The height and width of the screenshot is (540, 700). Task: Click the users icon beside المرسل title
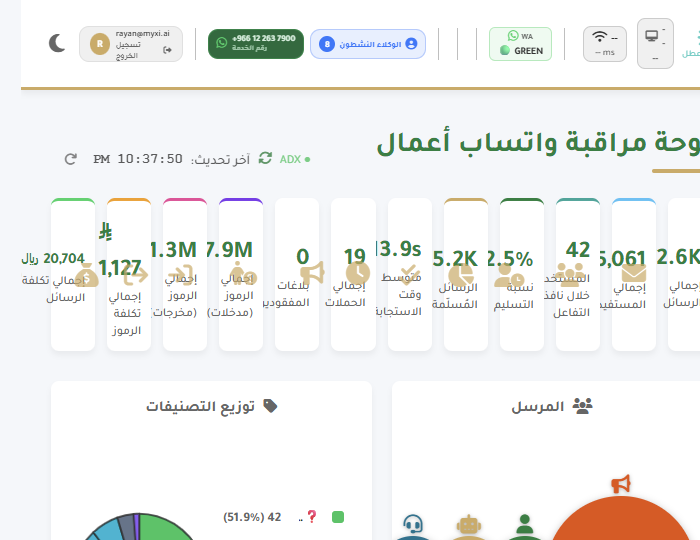point(583,406)
